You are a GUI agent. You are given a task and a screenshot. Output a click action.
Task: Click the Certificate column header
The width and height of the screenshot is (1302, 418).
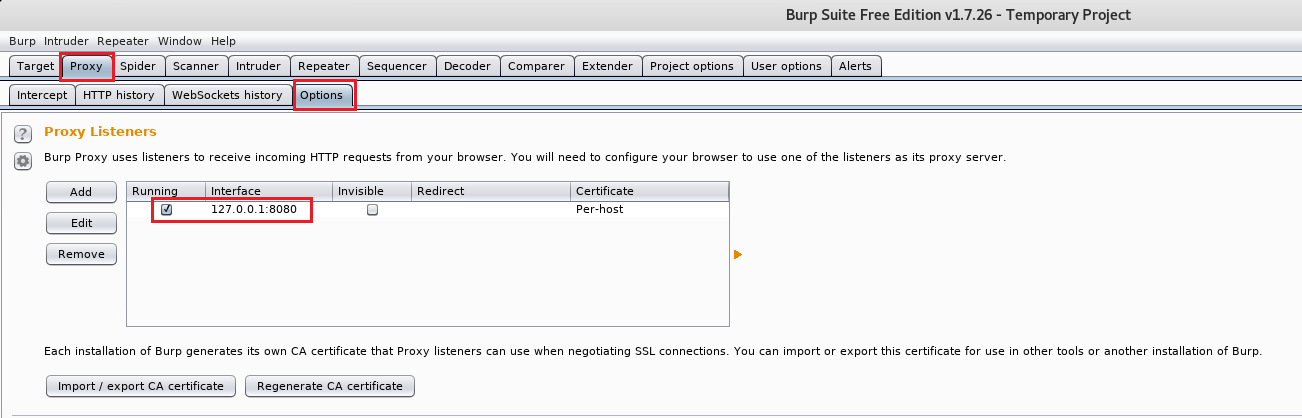pyautogui.click(x=650, y=191)
